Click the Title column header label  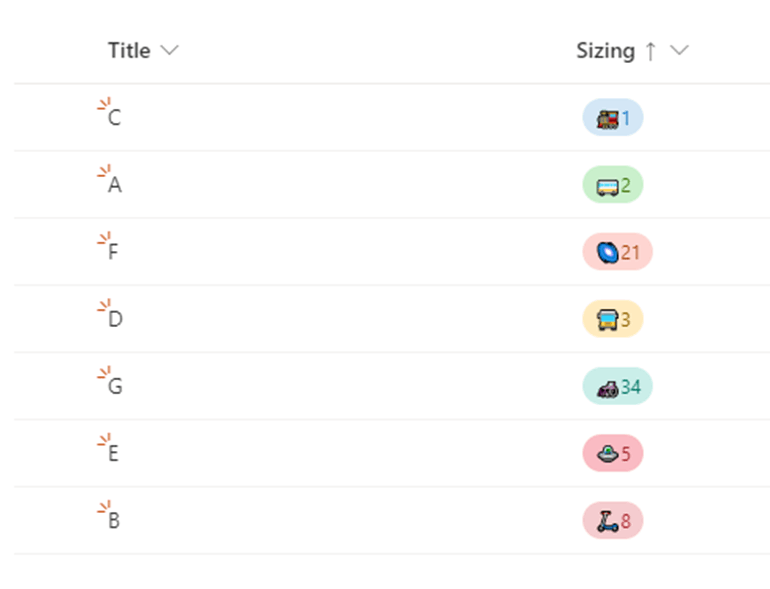[129, 51]
